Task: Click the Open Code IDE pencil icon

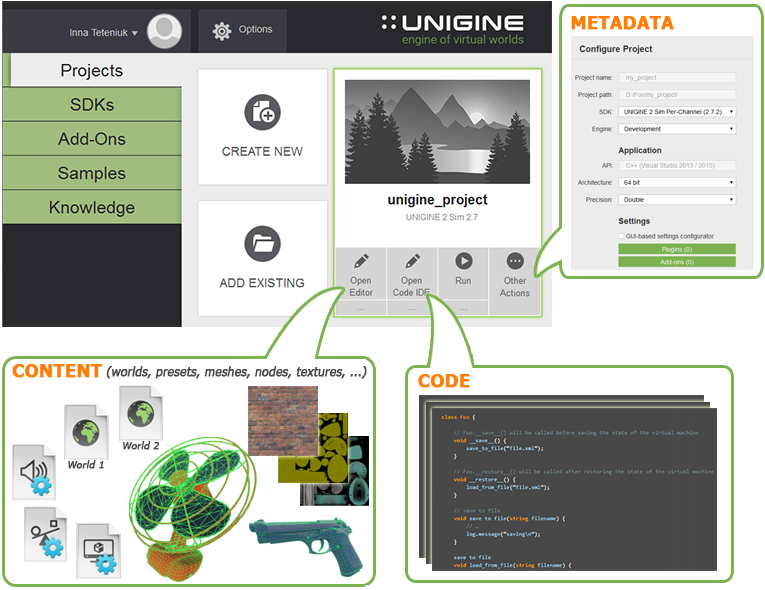Action: (412, 261)
